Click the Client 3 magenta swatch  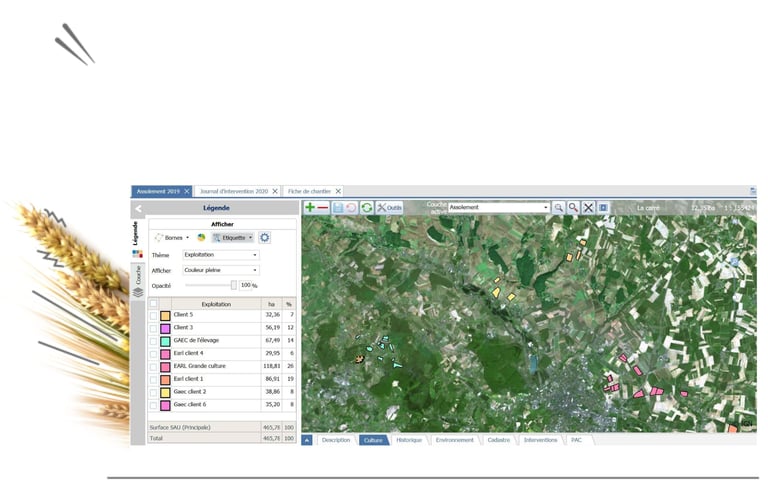165,329
